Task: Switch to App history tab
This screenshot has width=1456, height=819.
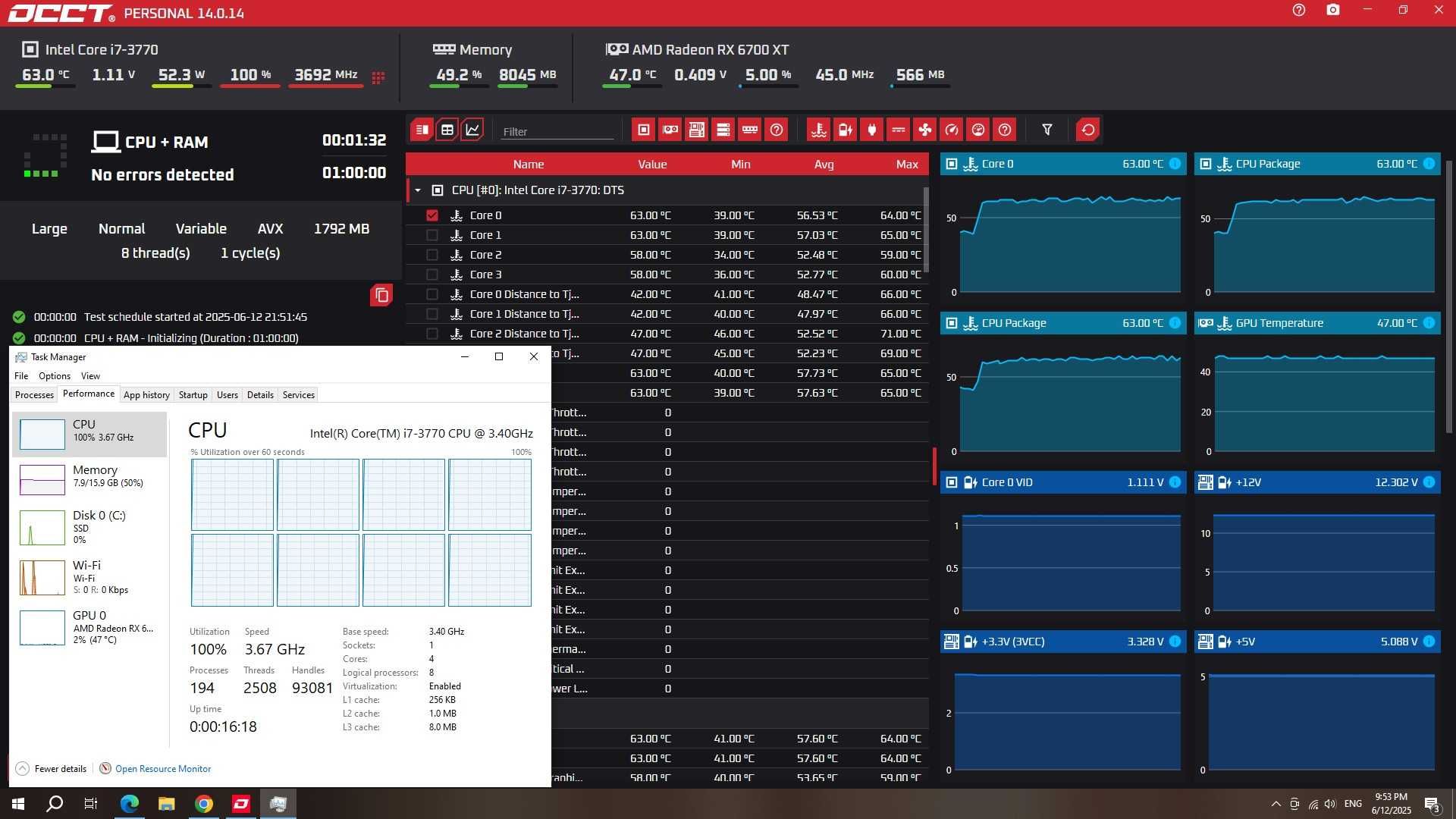Action: pos(146,395)
